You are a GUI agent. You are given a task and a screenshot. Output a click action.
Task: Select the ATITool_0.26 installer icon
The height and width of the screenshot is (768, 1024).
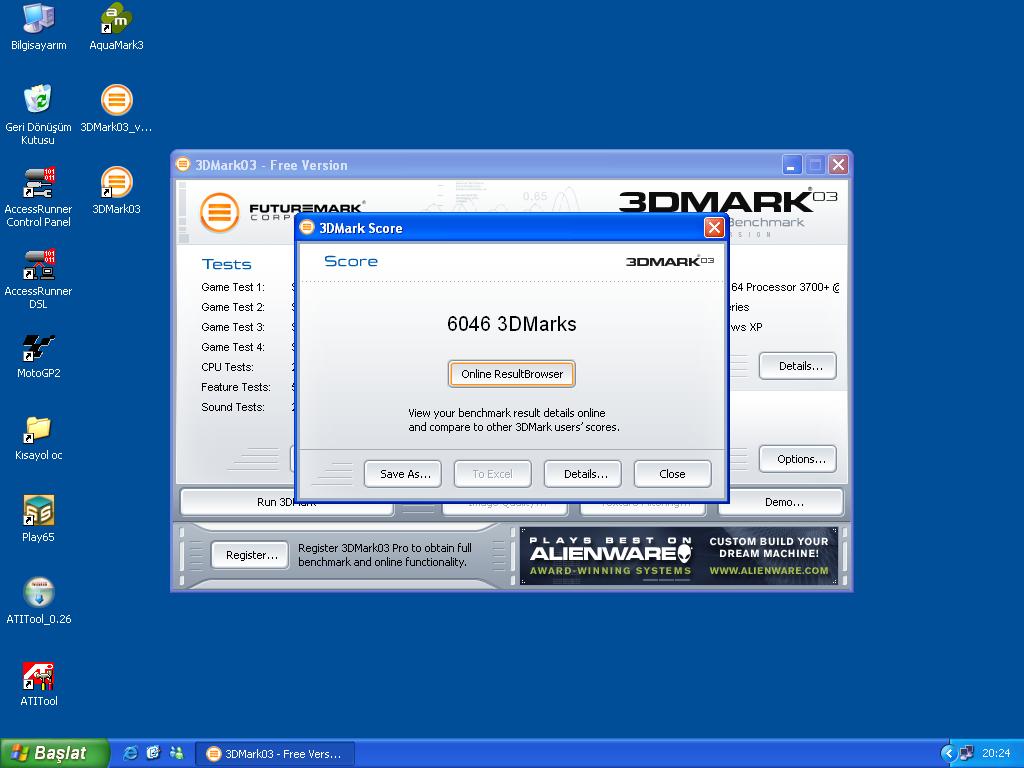pyautogui.click(x=39, y=601)
